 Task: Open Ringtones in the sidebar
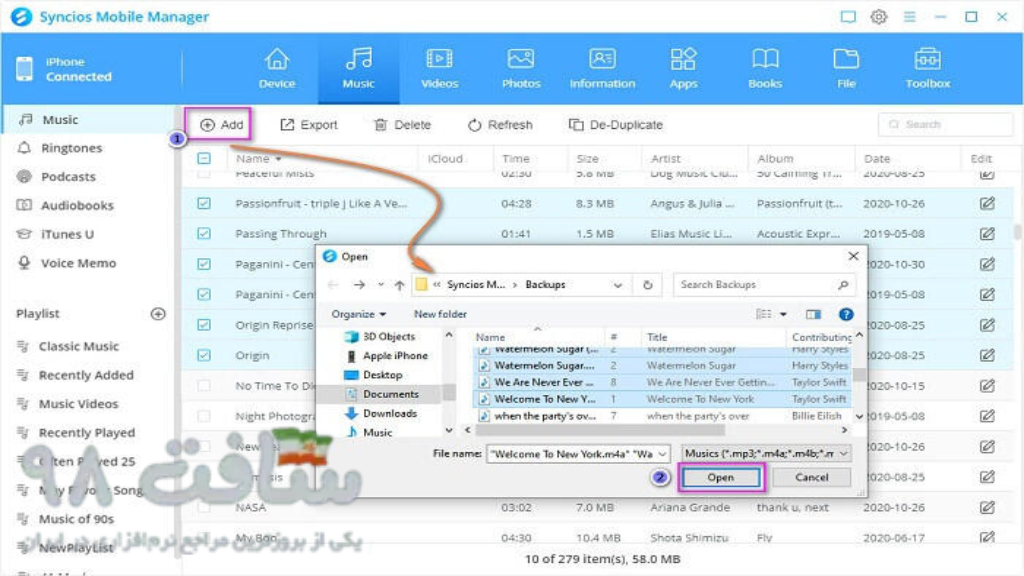pos(71,148)
